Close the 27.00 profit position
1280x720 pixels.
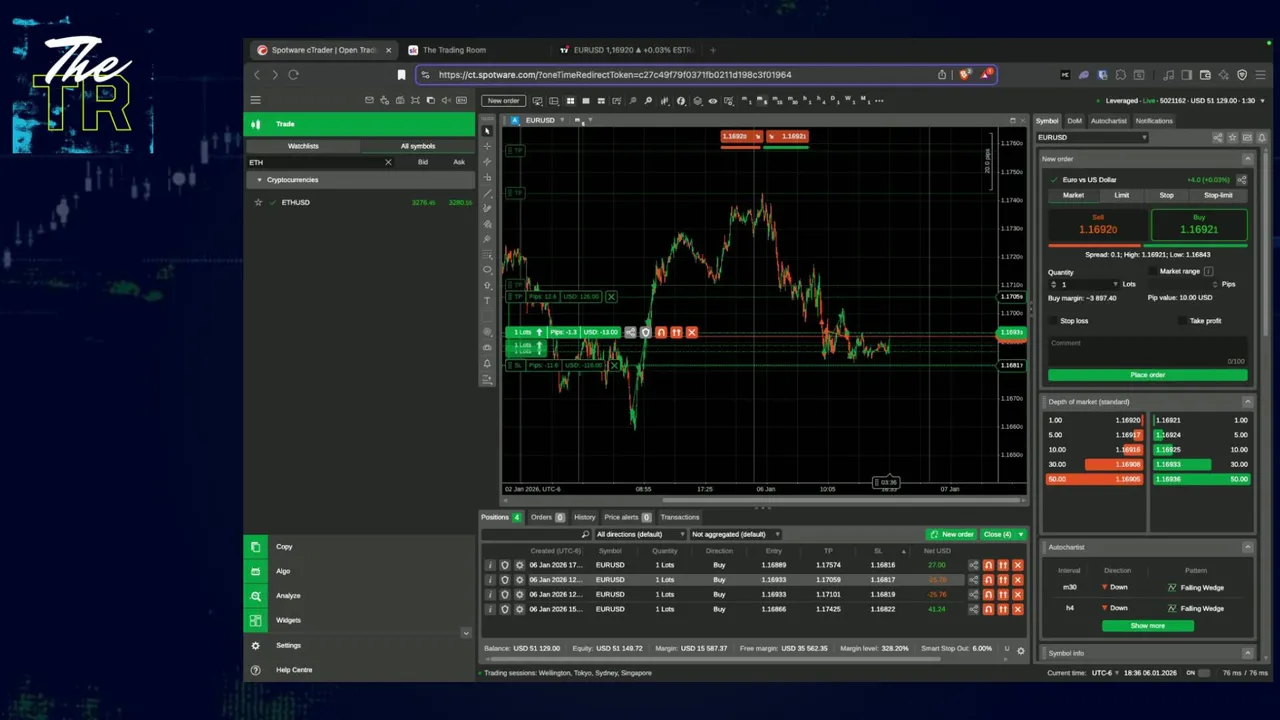(x=1017, y=565)
